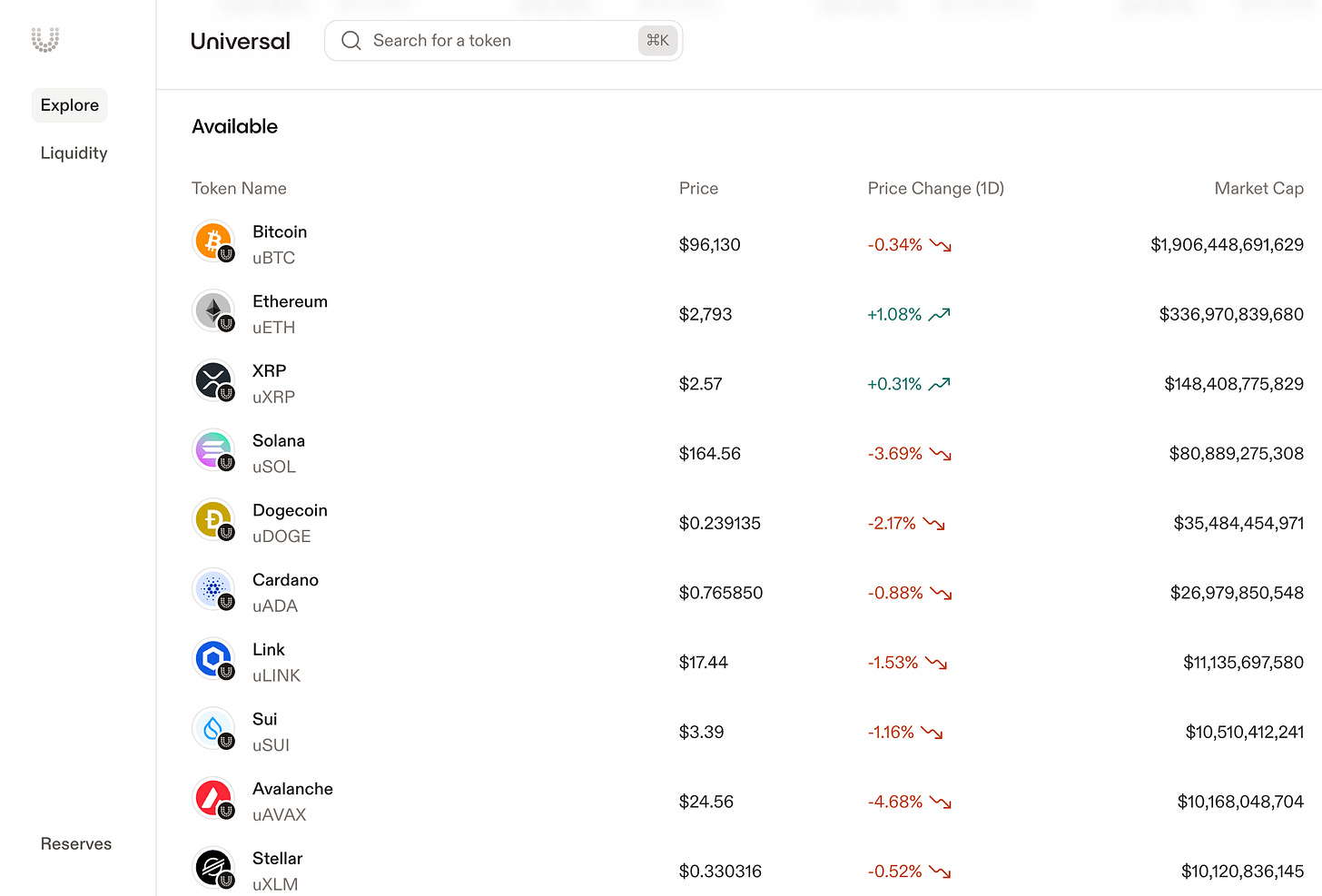The image size is (1322, 896).
Task: Open the Sui token icon
Action: [x=214, y=730]
